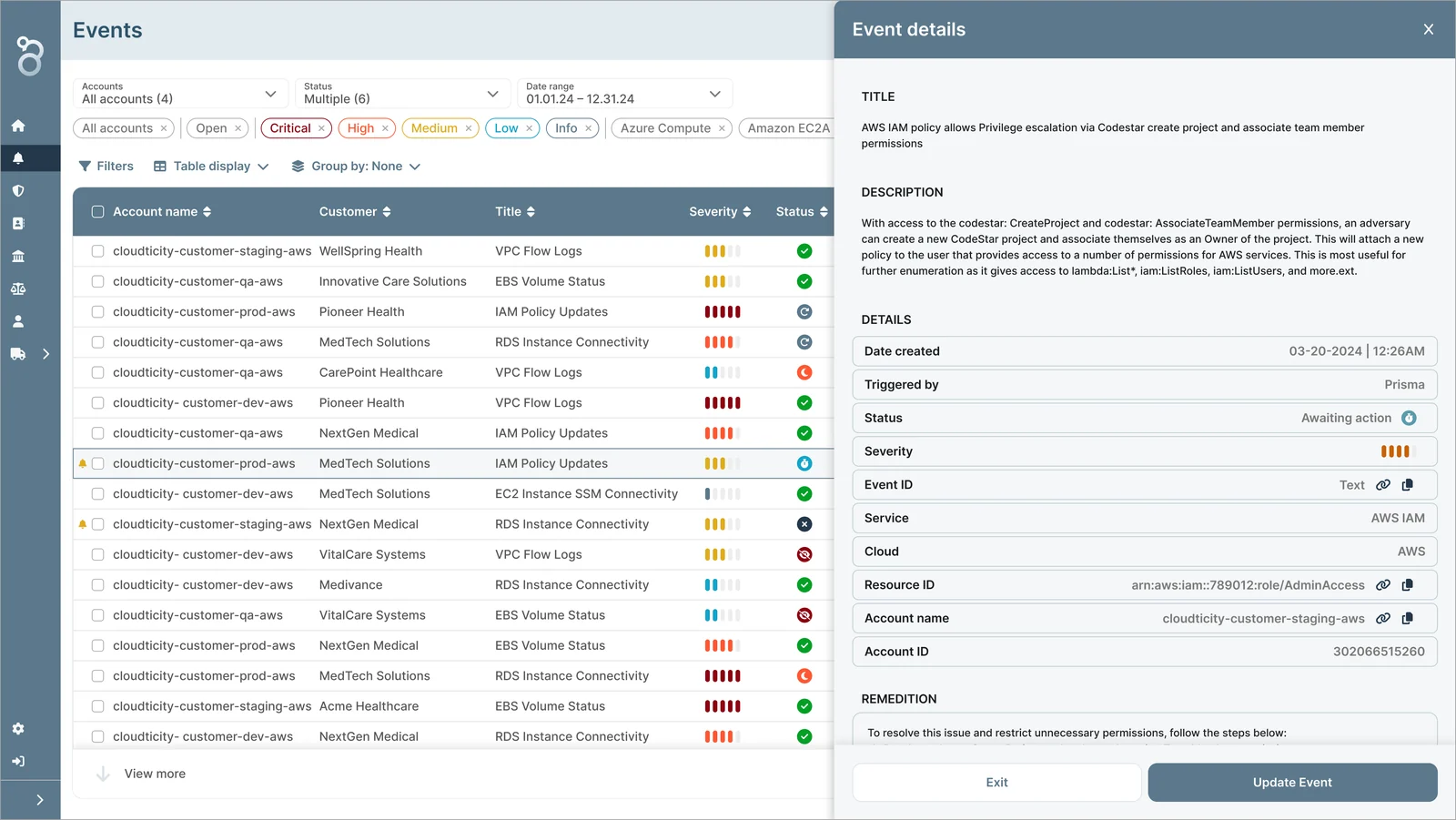
Task: Check the Acme Healthcare row checkbox
Action: tap(97, 706)
